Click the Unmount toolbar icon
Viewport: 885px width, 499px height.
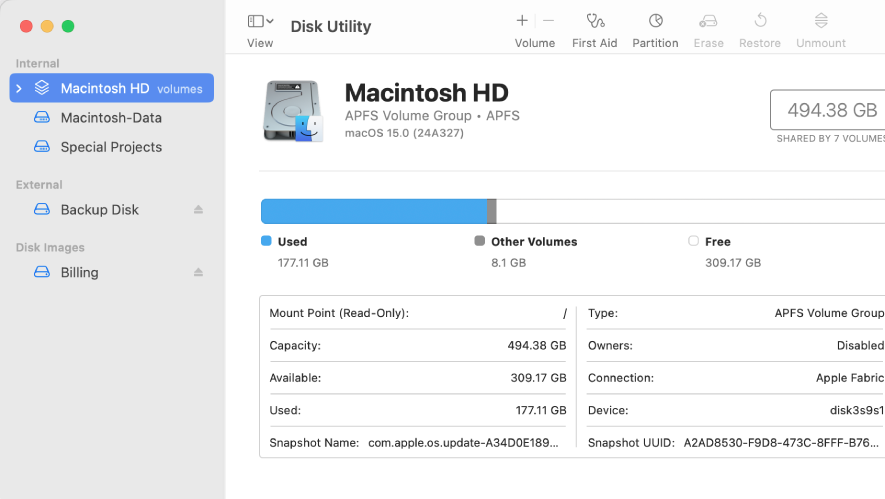[x=821, y=21]
